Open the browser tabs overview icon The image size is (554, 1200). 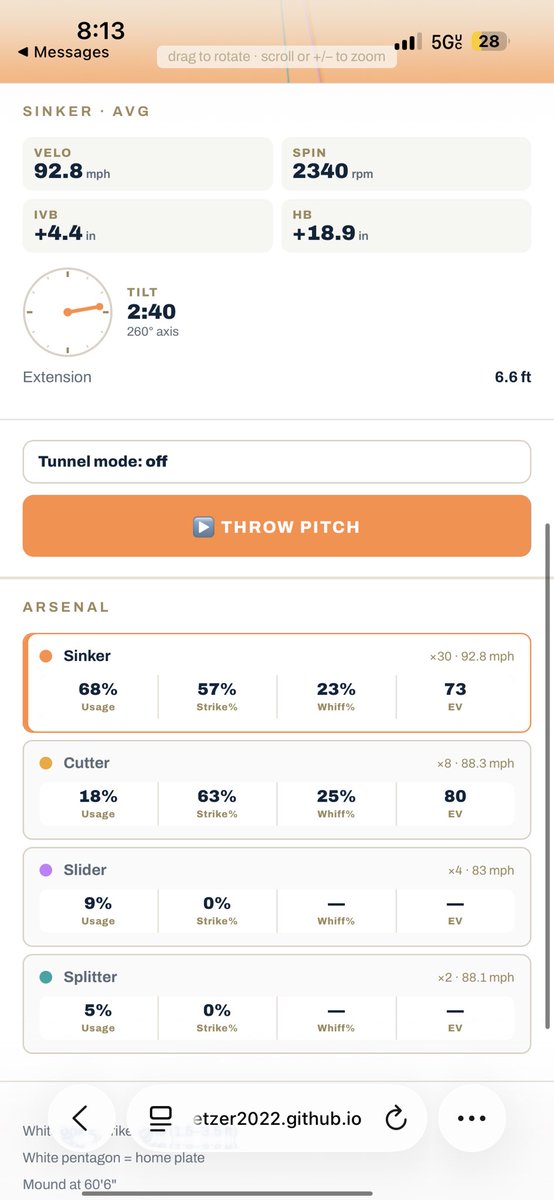point(160,1118)
